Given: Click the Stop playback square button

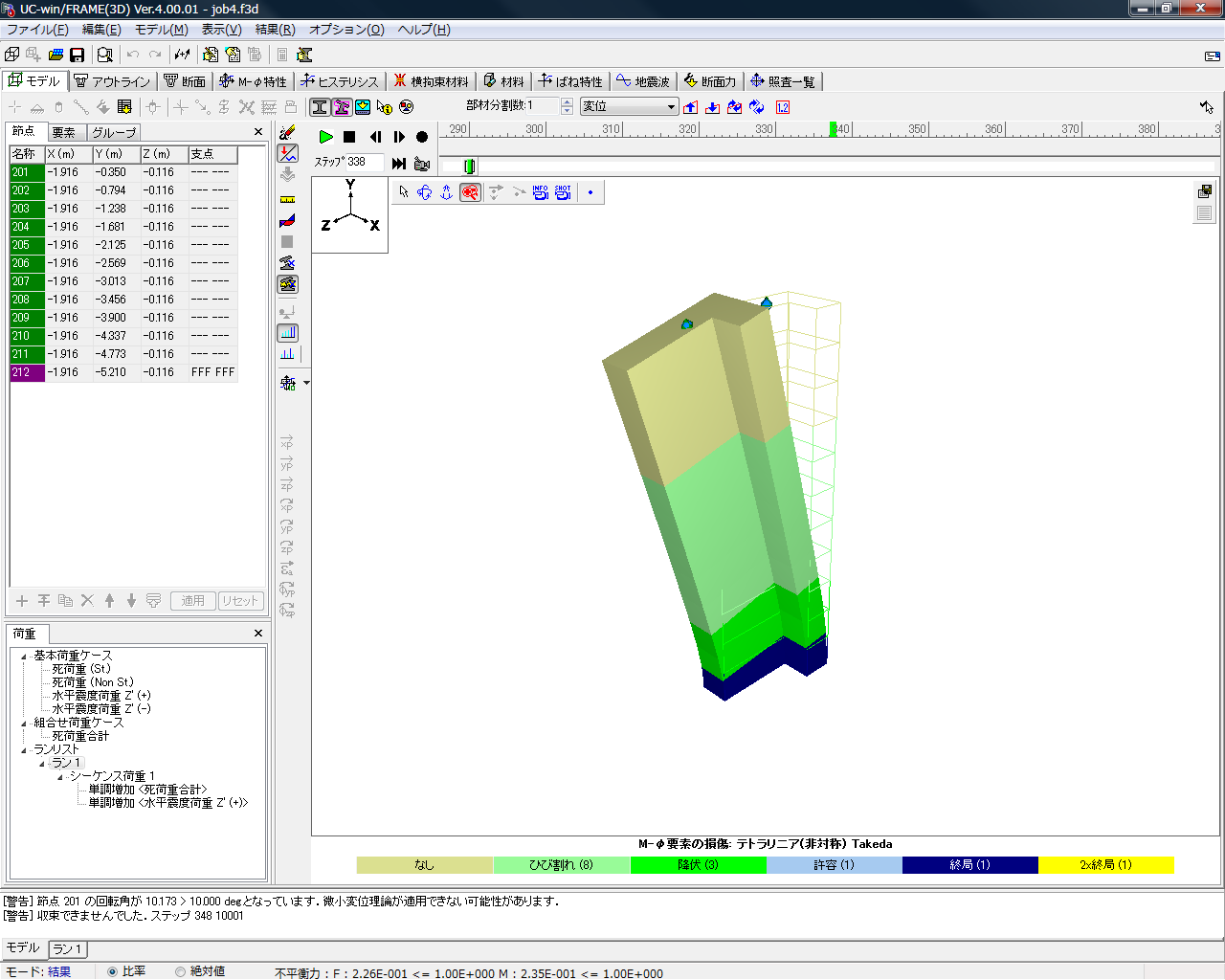Looking at the screenshot, I should (x=349, y=137).
